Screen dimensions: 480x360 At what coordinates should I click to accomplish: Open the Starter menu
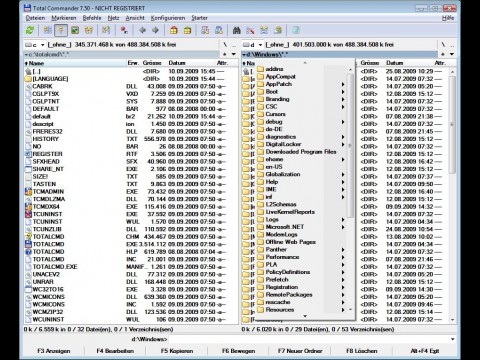click(x=199, y=18)
